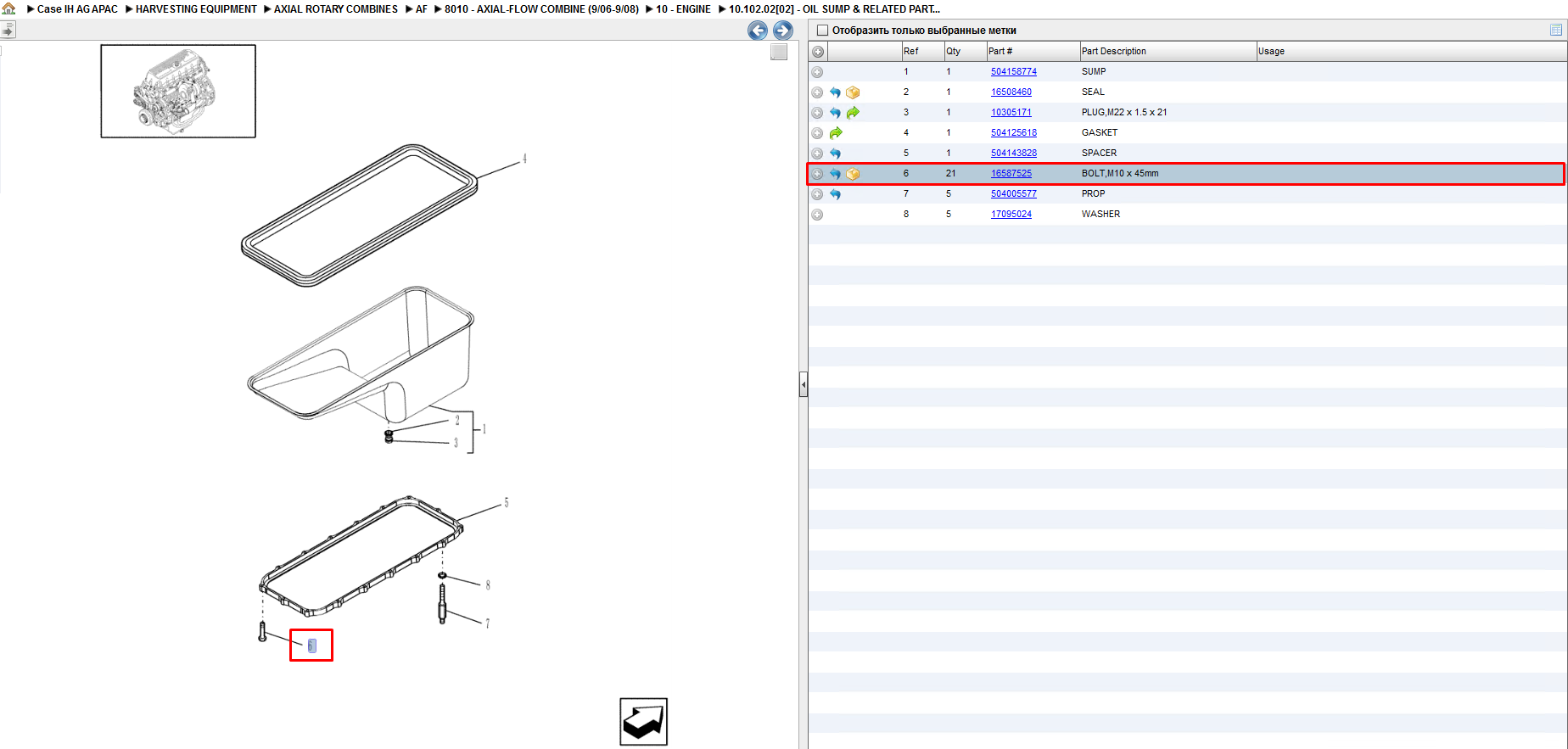The image size is (1568, 749).
Task: Add PROP row with plus icon
Action: [817, 194]
